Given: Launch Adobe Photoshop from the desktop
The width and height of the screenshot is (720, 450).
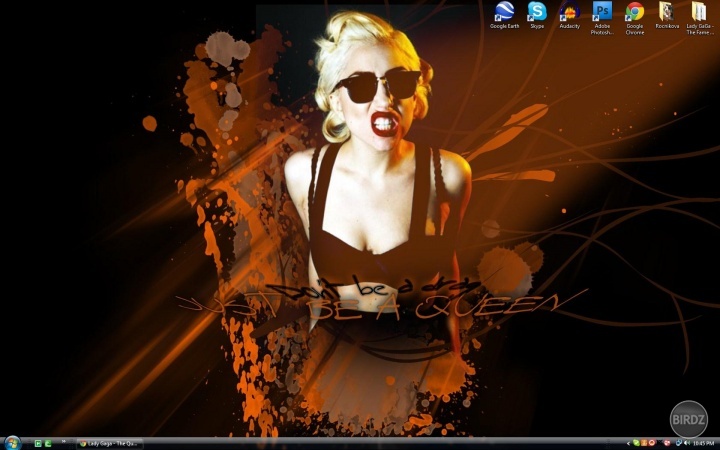Looking at the screenshot, I should pos(602,18).
